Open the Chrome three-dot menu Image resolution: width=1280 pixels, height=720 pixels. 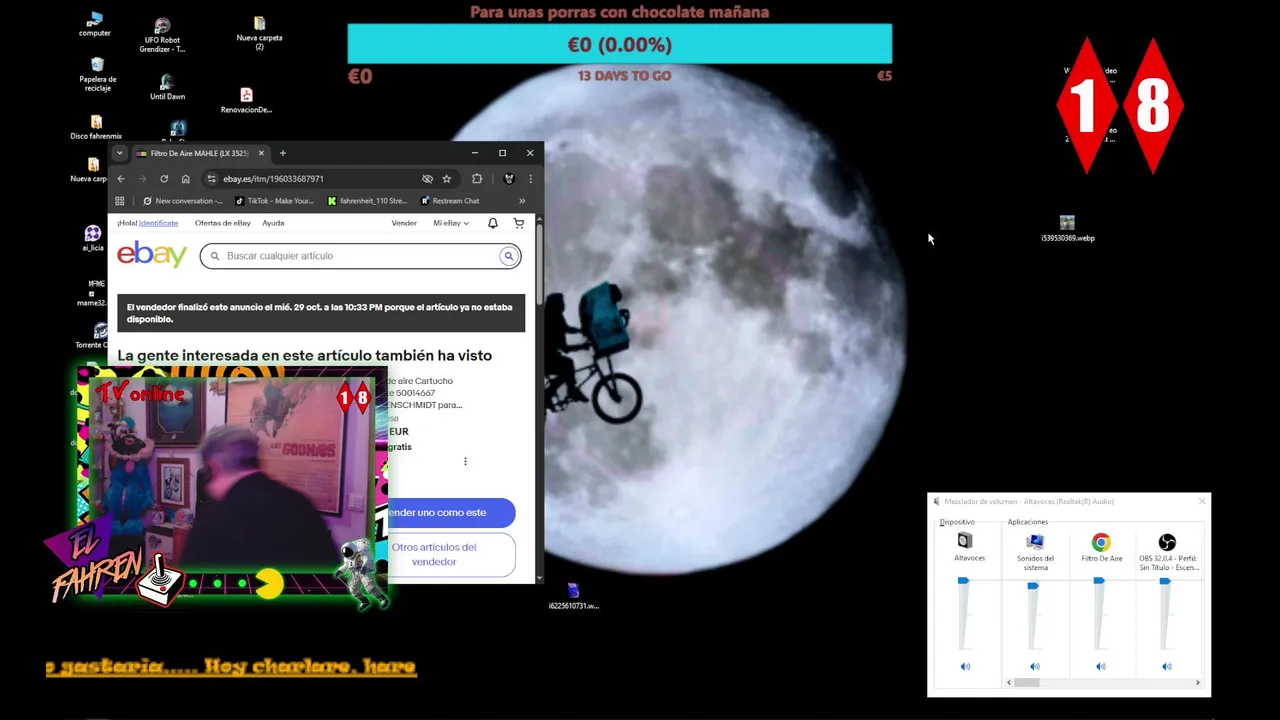[x=530, y=179]
